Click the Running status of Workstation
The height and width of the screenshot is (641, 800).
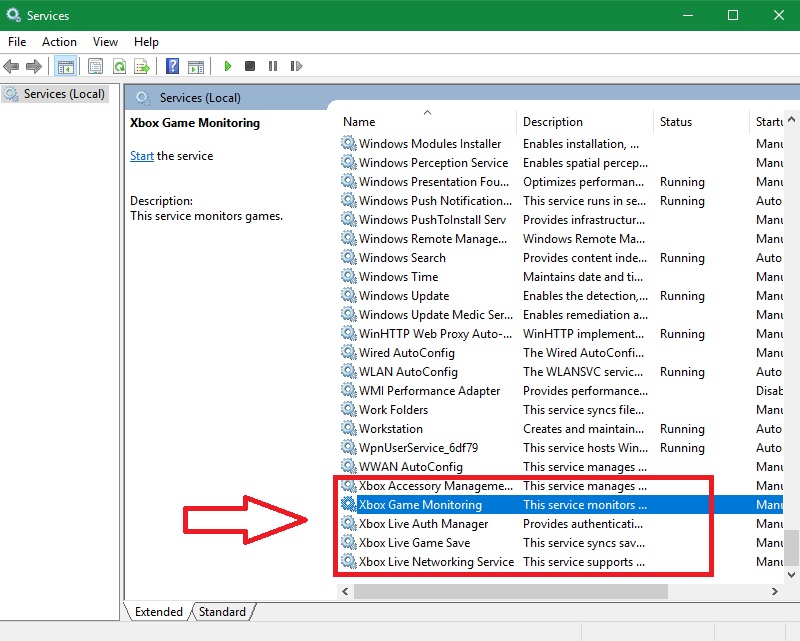pyautogui.click(x=682, y=429)
